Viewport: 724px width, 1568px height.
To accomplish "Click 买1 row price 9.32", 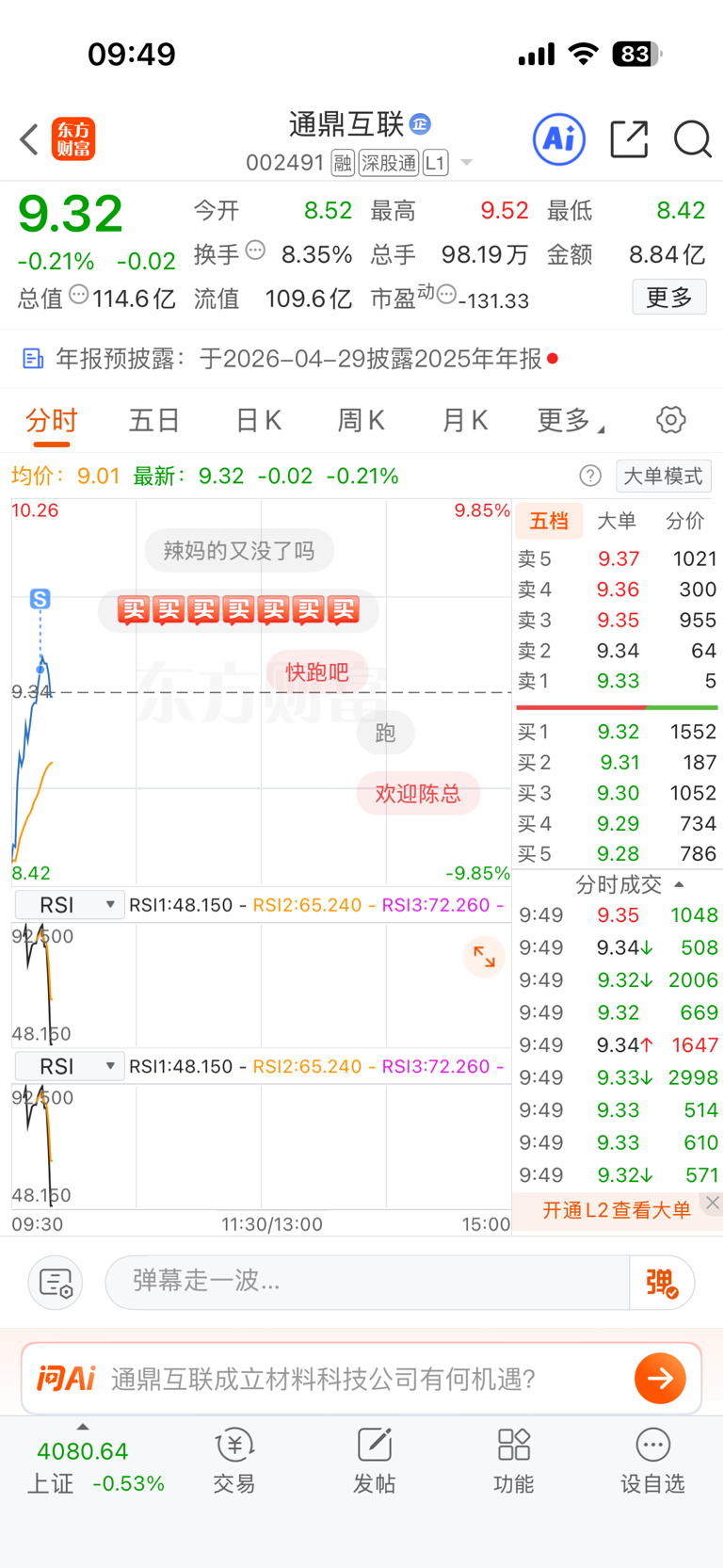I will click(618, 732).
